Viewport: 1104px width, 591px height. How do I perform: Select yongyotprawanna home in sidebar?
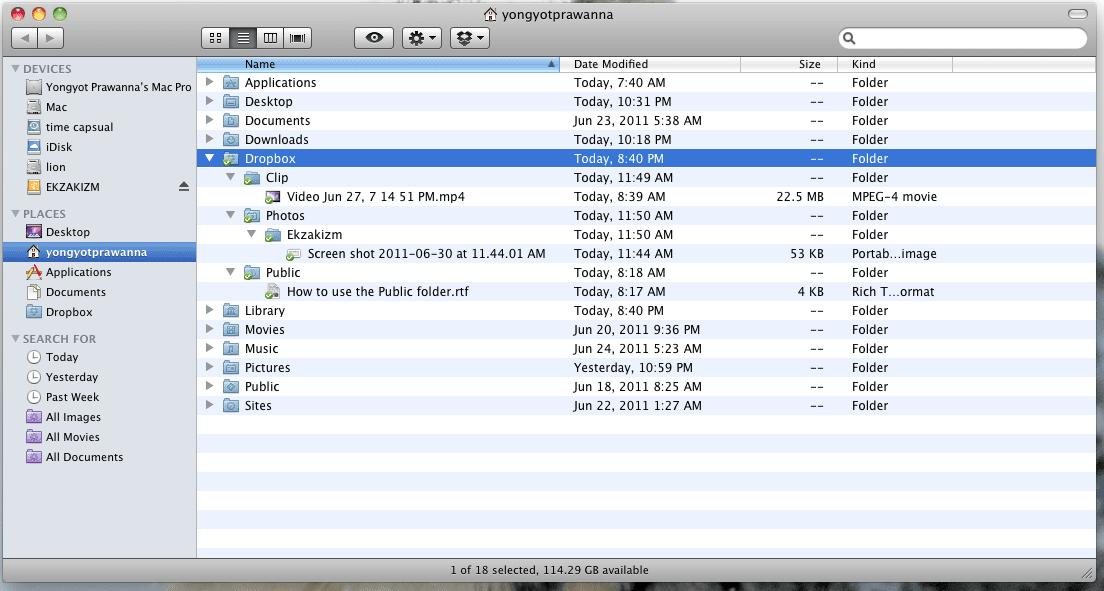pos(99,252)
